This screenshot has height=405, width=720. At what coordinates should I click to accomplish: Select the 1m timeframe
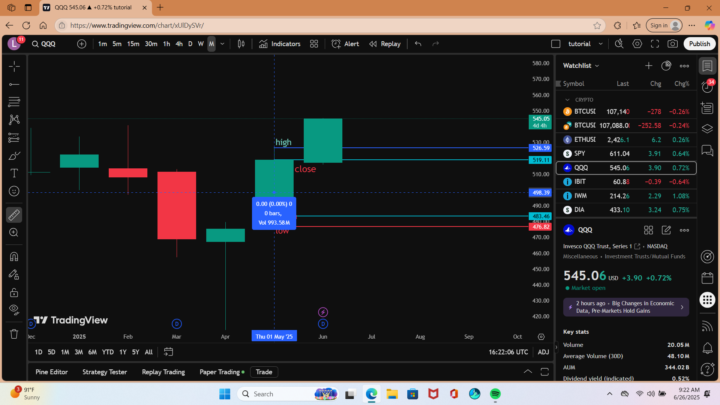pyautogui.click(x=102, y=44)
